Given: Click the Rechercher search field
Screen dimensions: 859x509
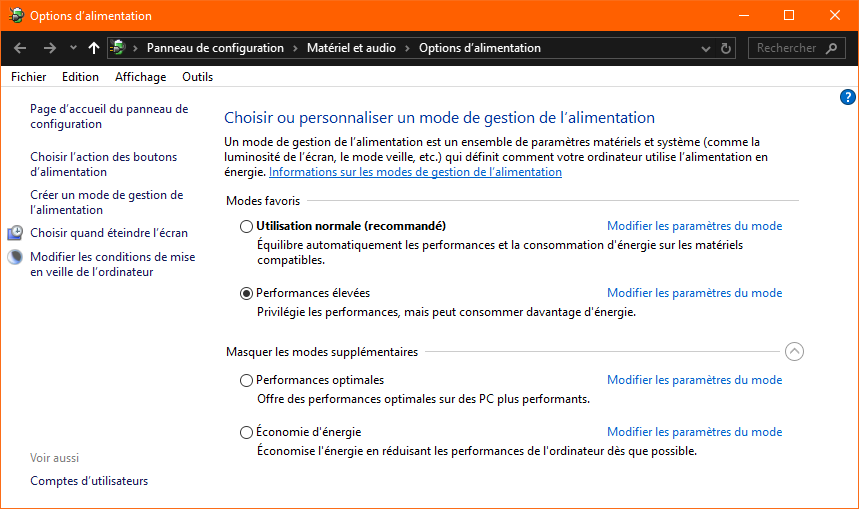Looking at the screenshot, I should (786, 48).
